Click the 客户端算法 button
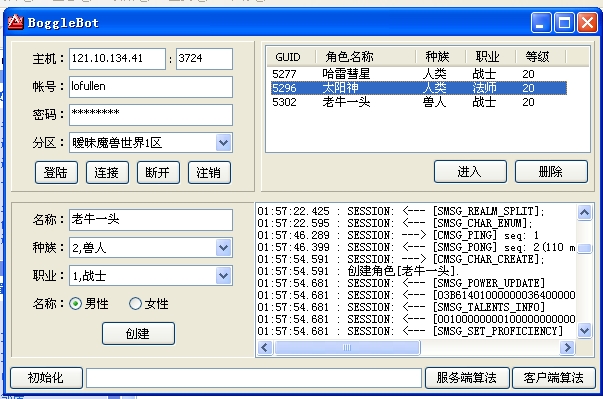The width and height of the screenshot is (603, 399). pyautogui.click(x=554, y=378)
